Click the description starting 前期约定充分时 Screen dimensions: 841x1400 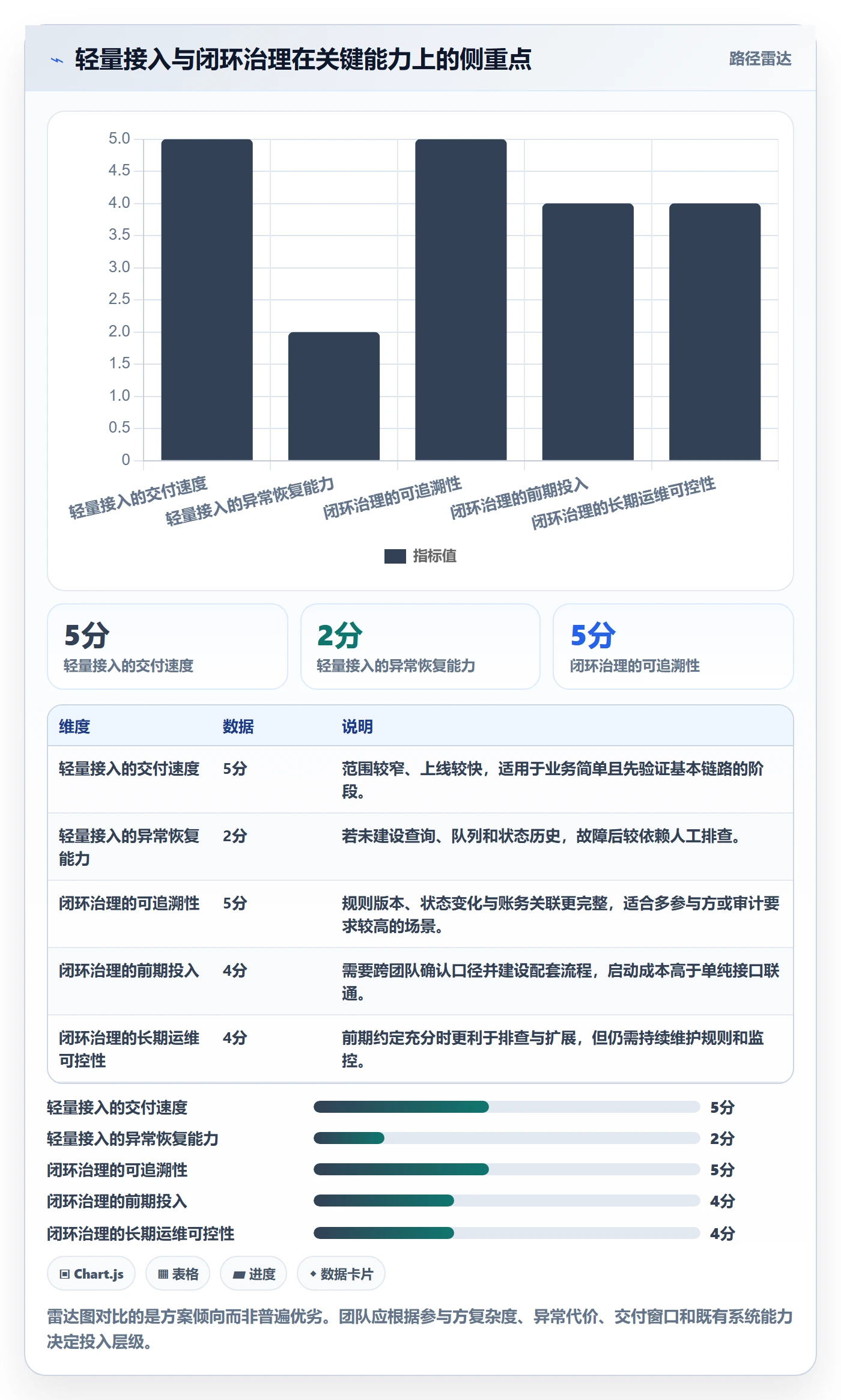coord(553,1049)
